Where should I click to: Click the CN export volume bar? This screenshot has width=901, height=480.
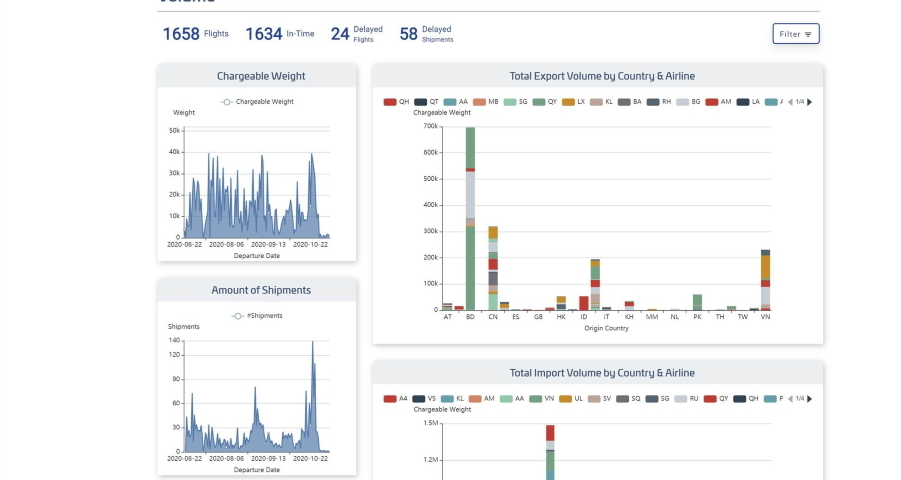click(493, 270)
